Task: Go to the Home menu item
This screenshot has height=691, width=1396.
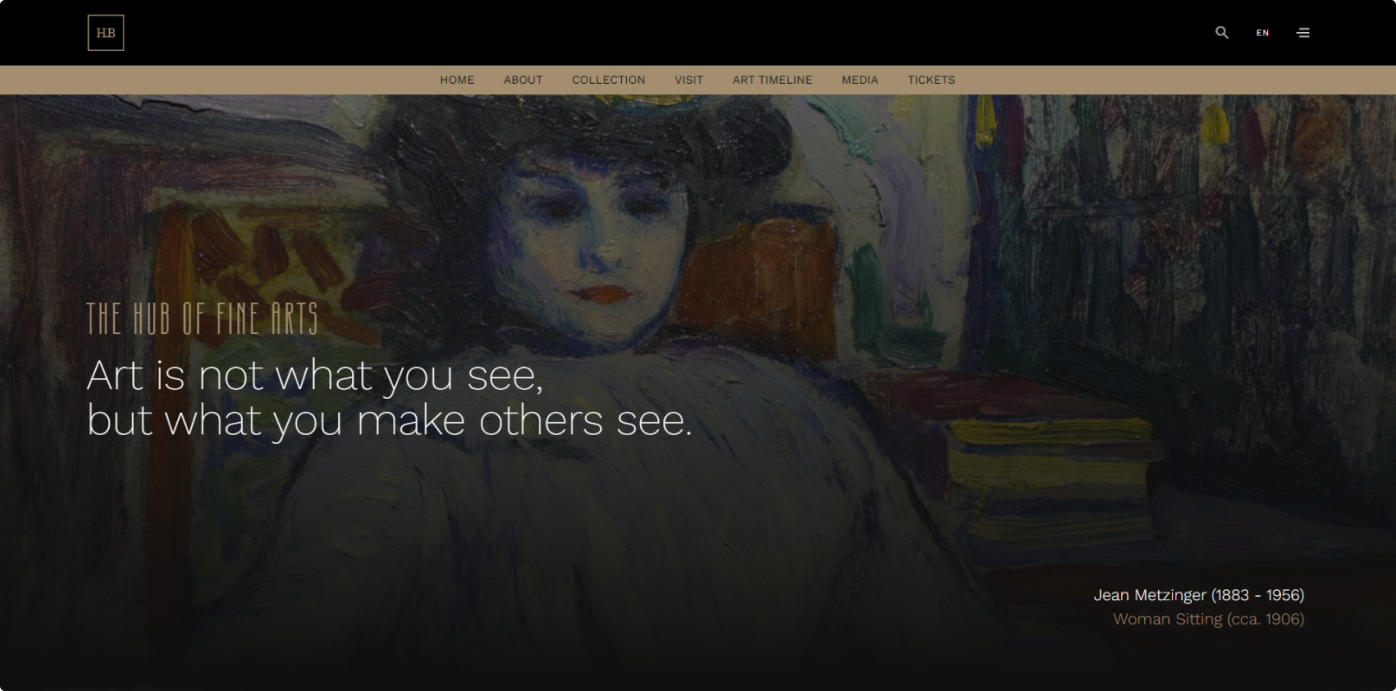Action: coord(457,80)
